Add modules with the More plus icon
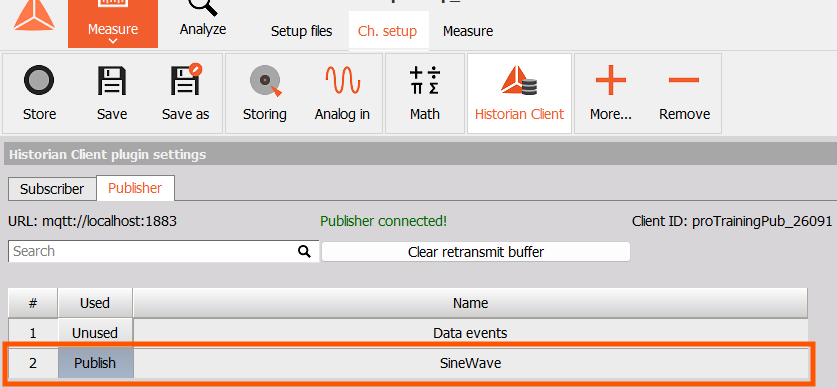 pos(611,80)
